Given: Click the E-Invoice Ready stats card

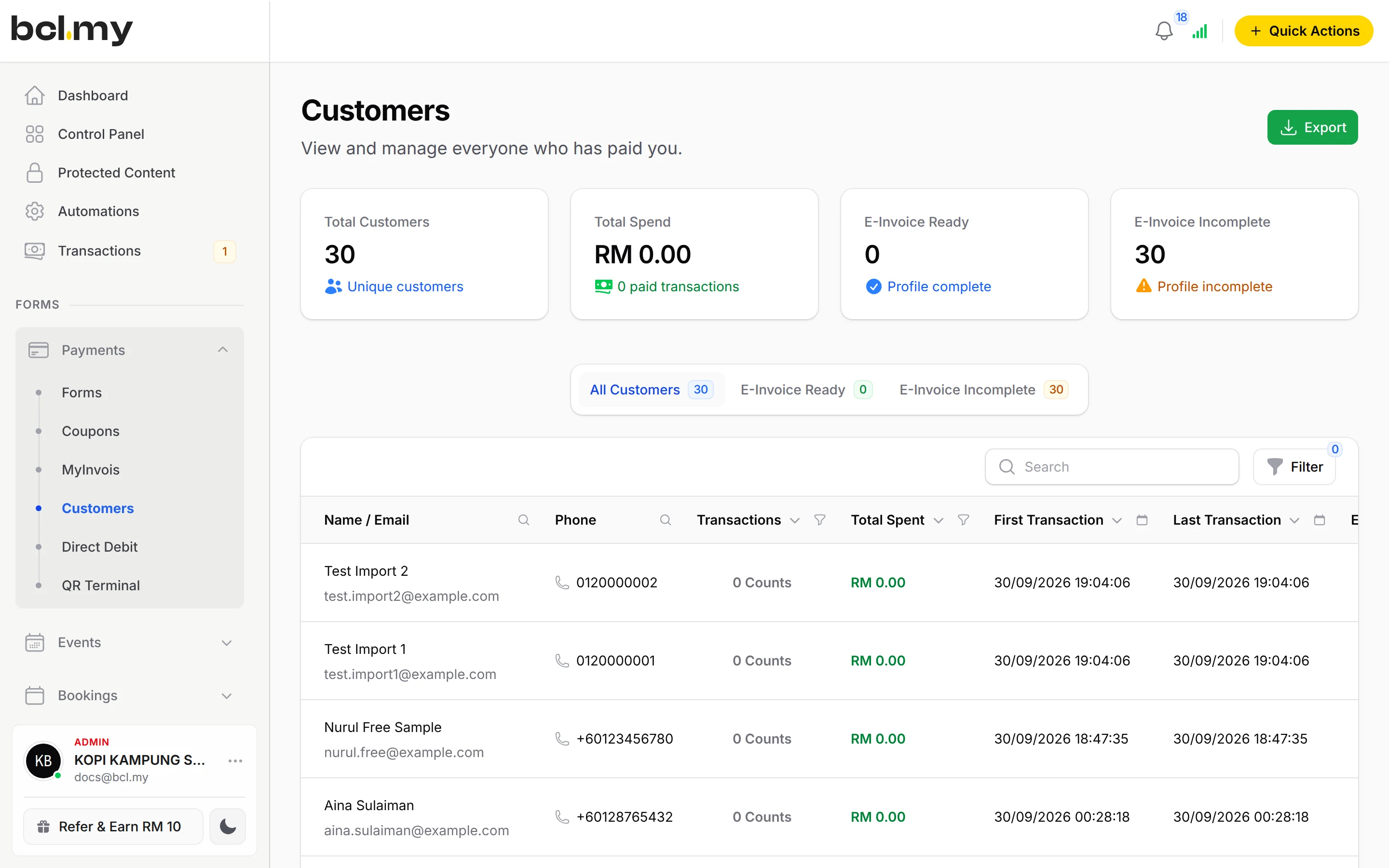Looking at the screenshot, I should tap(964, 254).
